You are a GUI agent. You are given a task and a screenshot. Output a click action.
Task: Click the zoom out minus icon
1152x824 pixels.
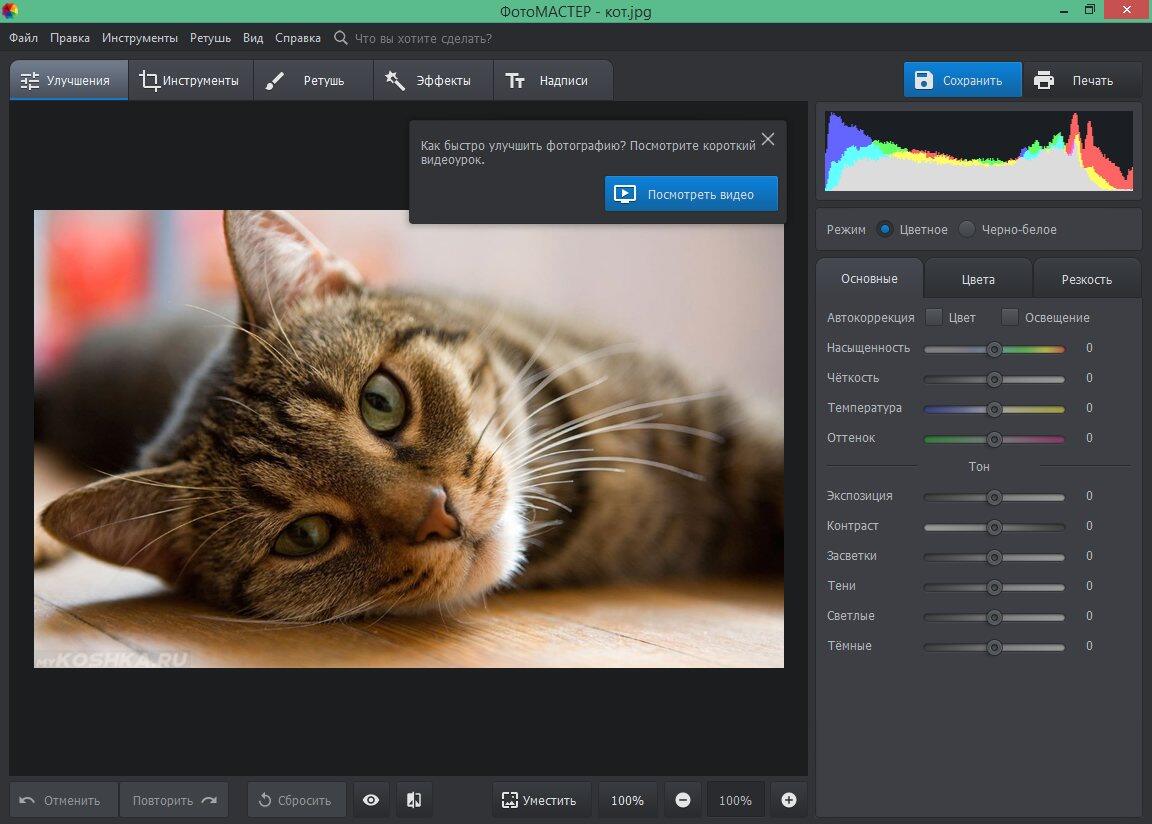(x=683, y=800)
